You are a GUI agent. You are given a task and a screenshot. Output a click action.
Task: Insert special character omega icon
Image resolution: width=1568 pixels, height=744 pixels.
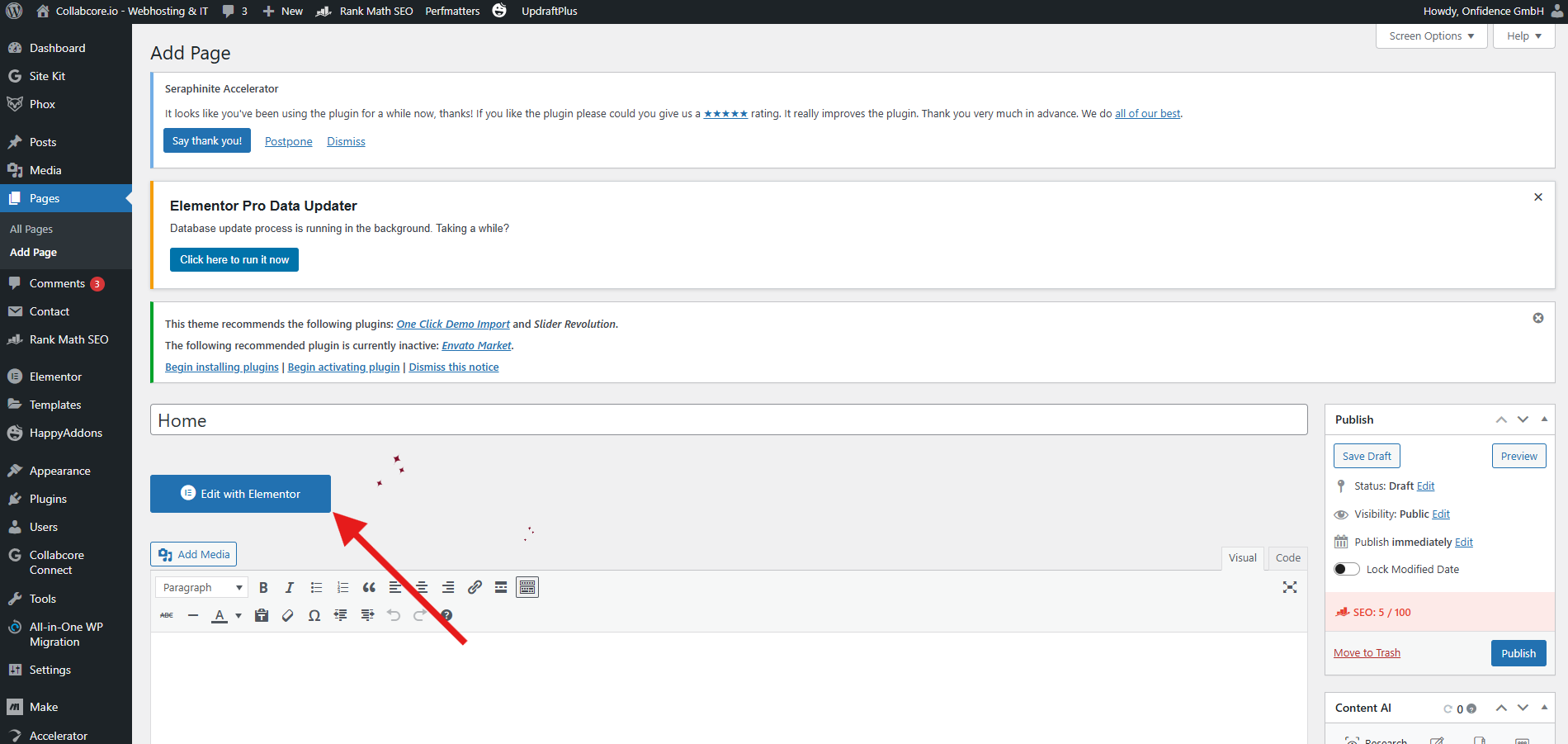pyautogui.click(x=314, y=616)
